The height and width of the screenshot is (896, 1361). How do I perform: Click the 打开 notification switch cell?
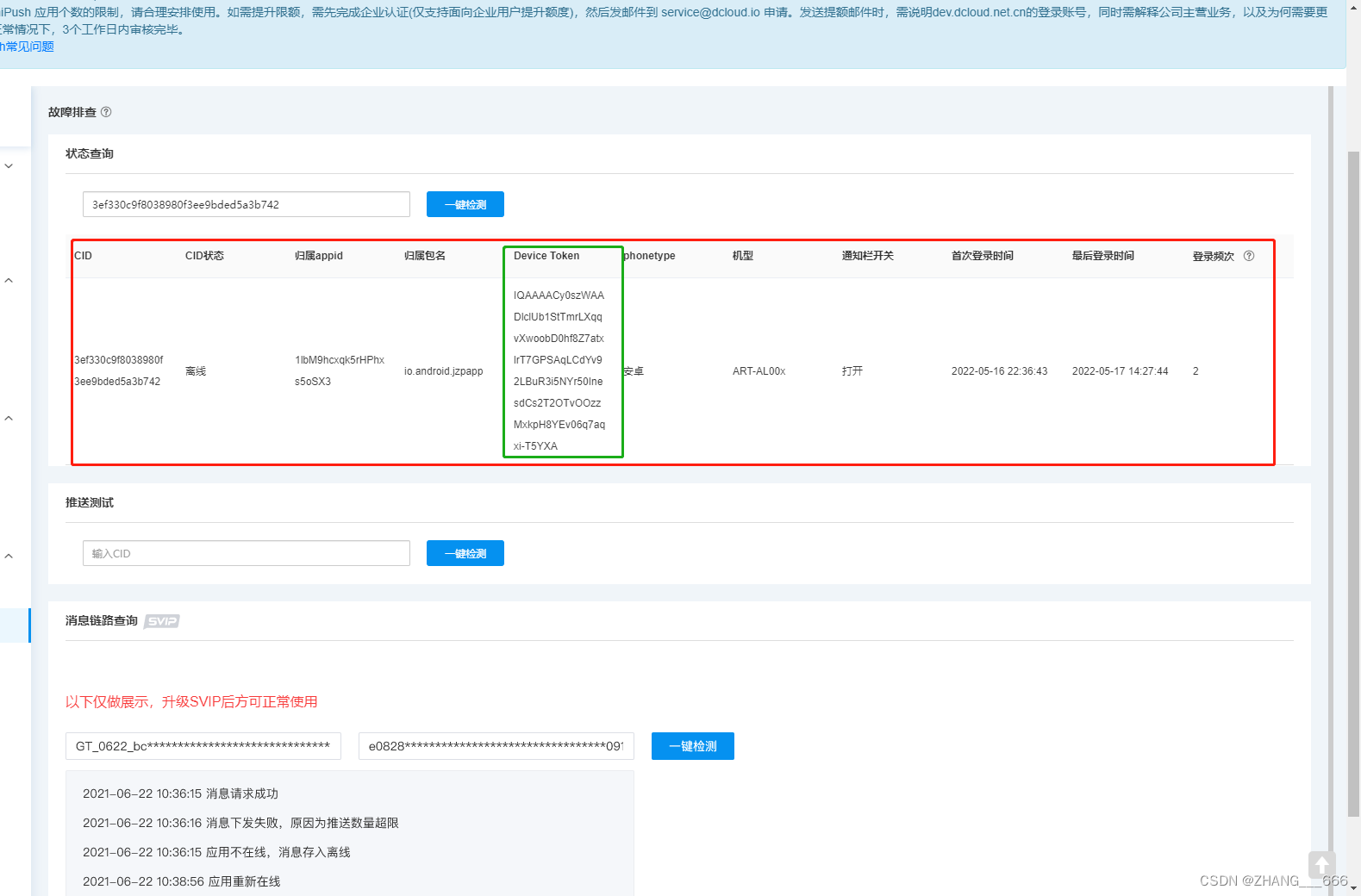(x=852, y=371)
